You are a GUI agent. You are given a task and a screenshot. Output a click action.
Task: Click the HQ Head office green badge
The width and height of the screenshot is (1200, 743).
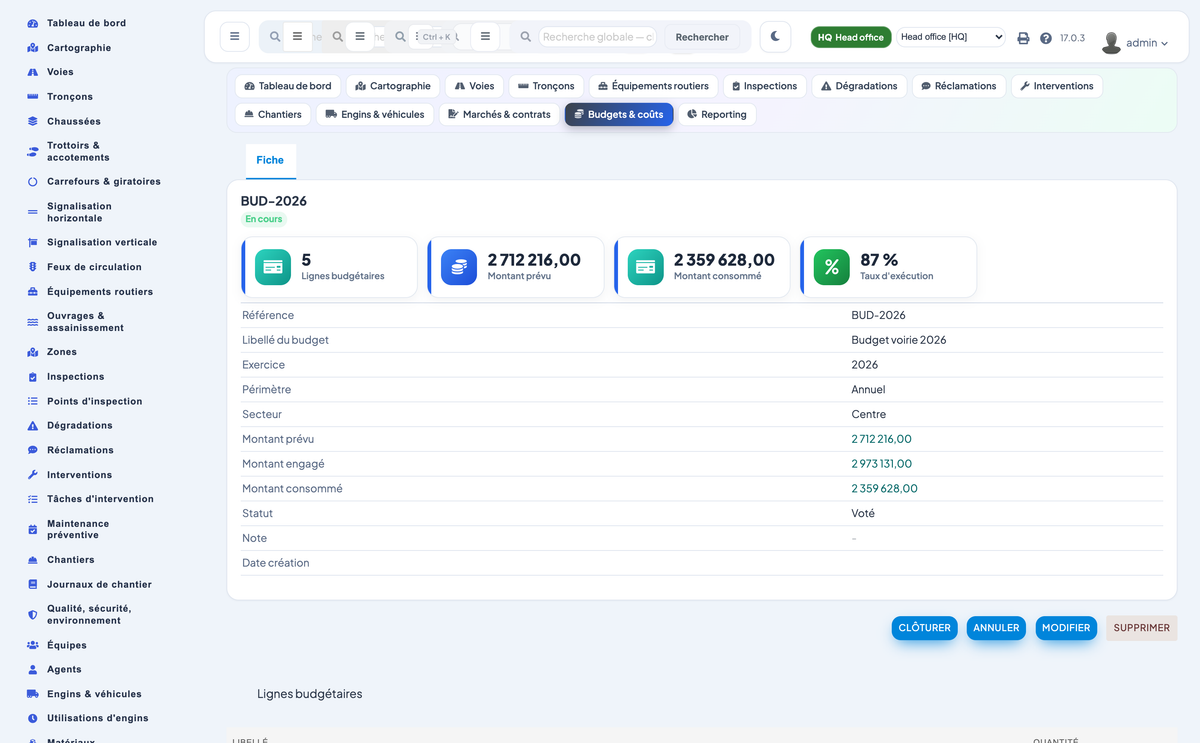click(851, 37)
